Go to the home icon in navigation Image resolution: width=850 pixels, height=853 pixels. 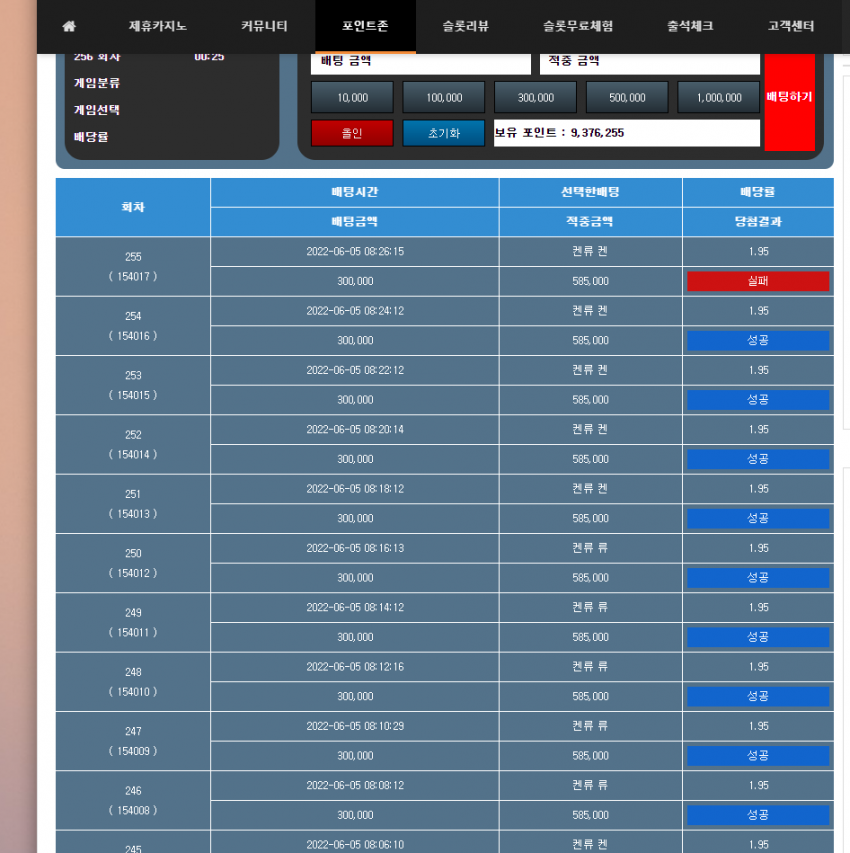(69, 26)
